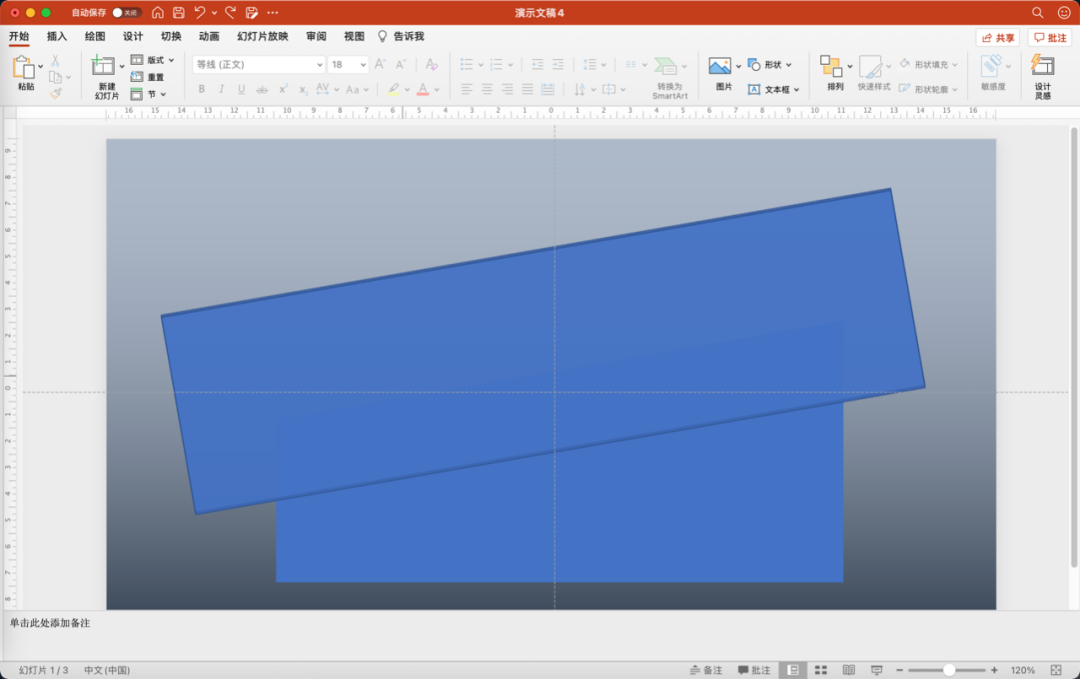Open the 插入 ribbon tab

[56, 36]
